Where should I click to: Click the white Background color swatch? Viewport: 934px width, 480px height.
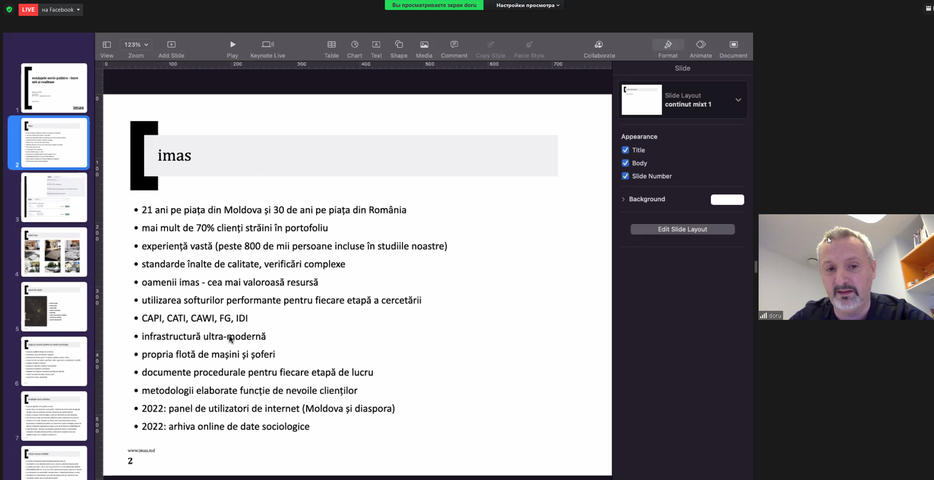tap(727, 199)
